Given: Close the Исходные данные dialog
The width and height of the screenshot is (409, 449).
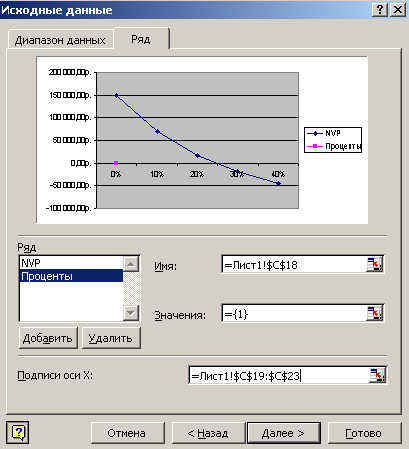Looking at the screenshot, I should click(x=398, y=10).
